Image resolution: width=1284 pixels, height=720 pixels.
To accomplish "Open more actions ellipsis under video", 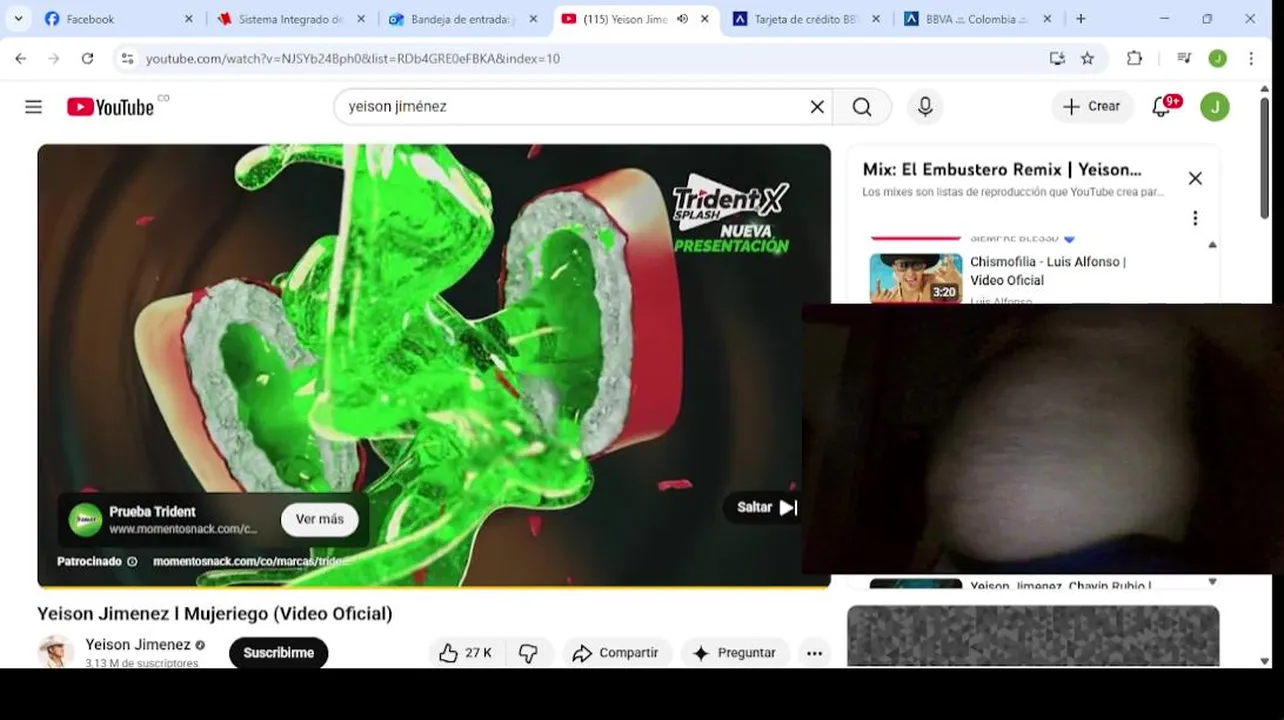I will (814, 653).
